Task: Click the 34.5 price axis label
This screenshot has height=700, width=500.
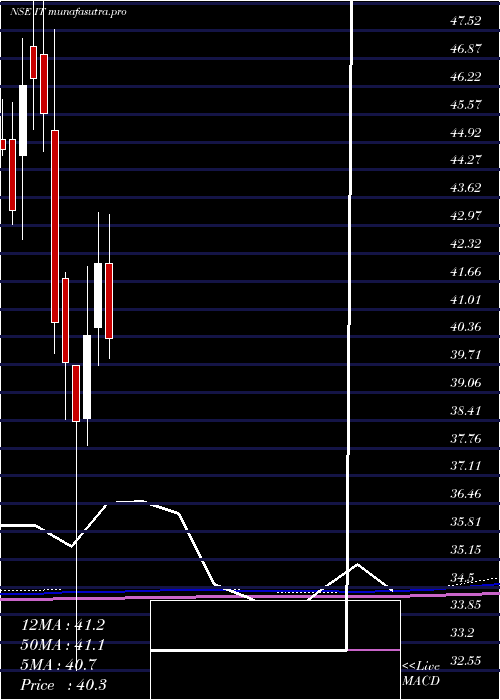Action: (x=462, y=578)
